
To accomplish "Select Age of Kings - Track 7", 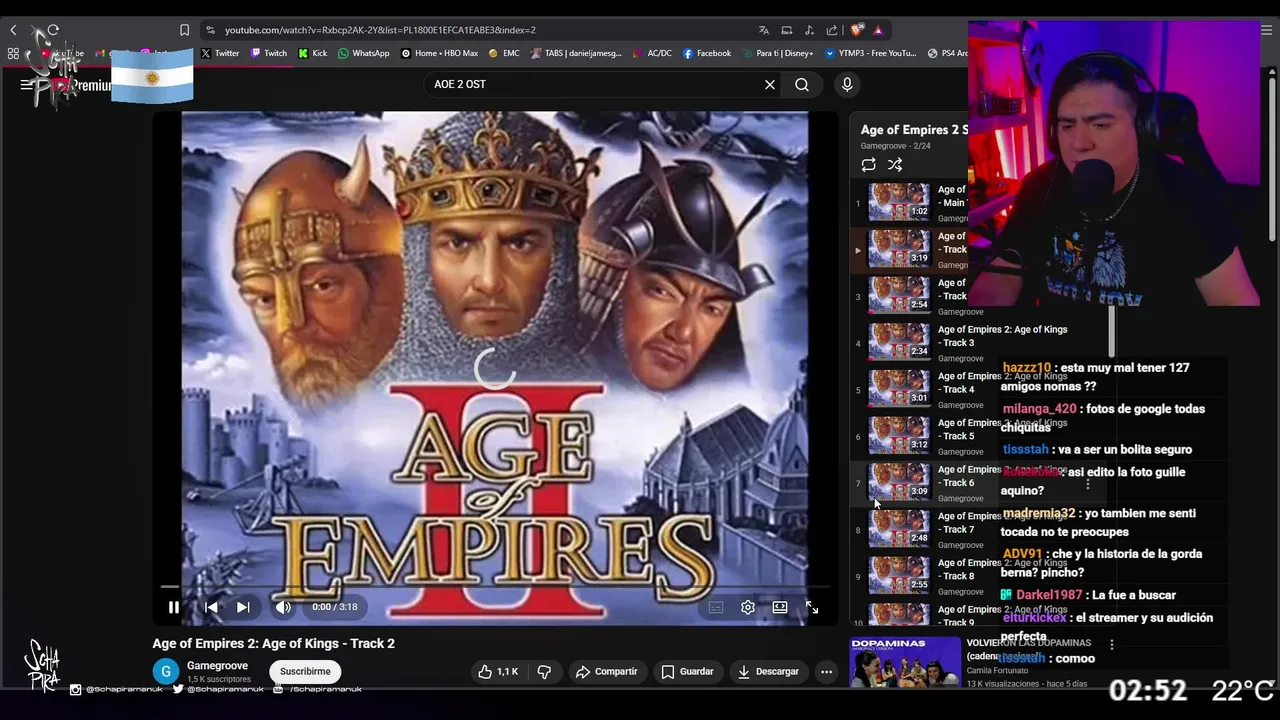I will (1002, 523).
